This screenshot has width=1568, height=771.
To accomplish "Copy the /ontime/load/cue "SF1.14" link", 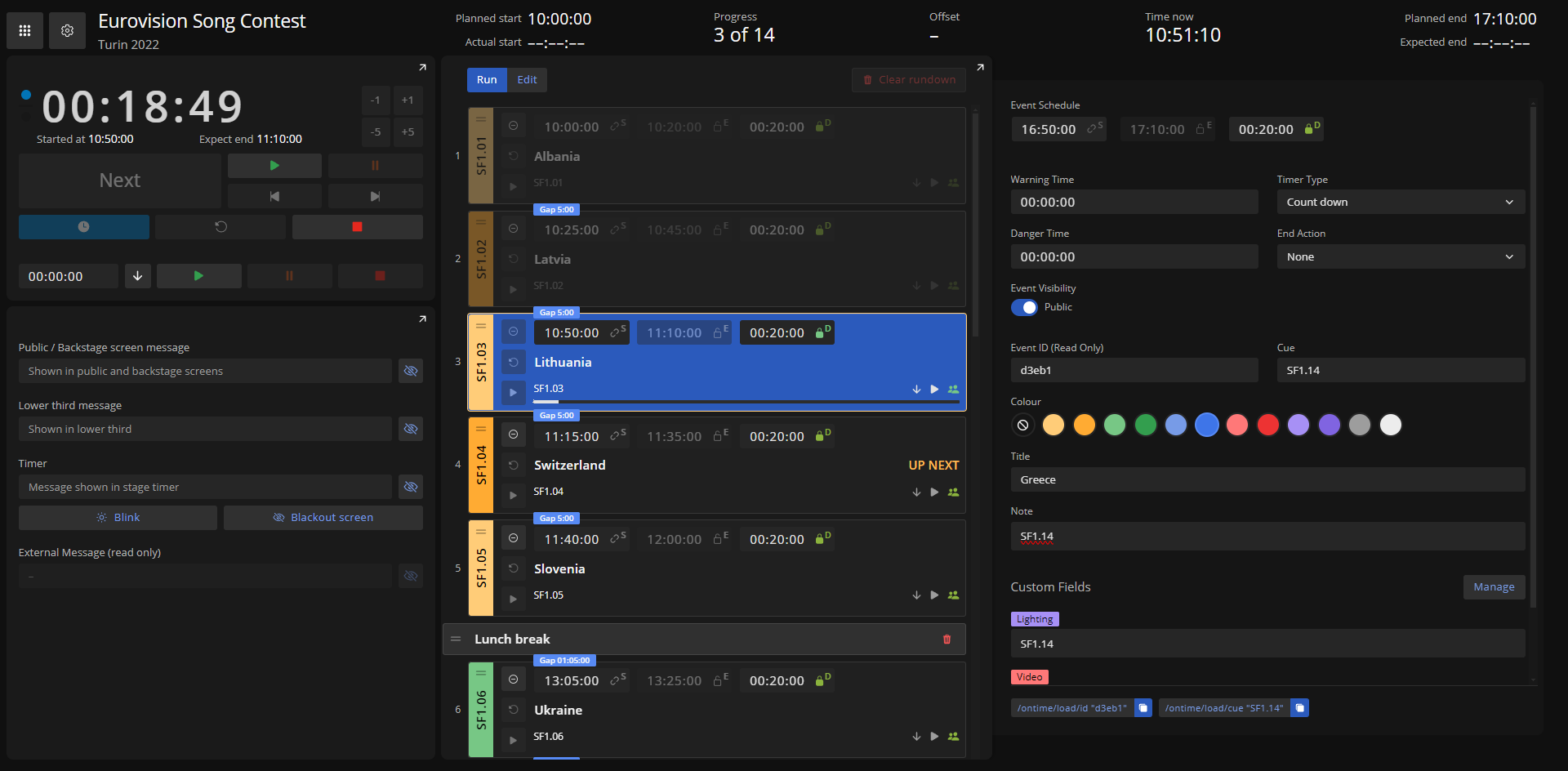I will (1299, 707).
